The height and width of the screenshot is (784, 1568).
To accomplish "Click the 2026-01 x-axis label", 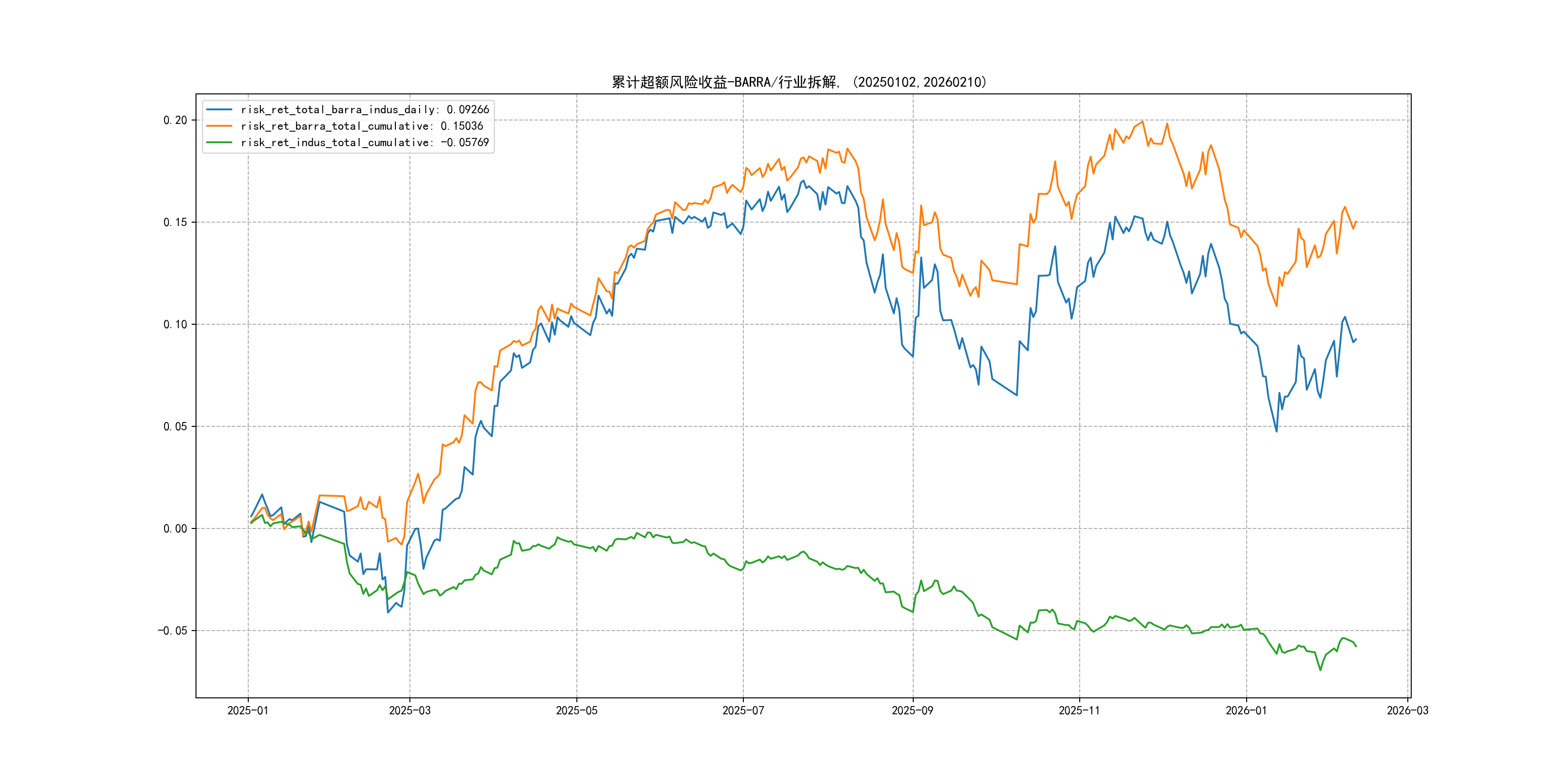I will 1246,710.
